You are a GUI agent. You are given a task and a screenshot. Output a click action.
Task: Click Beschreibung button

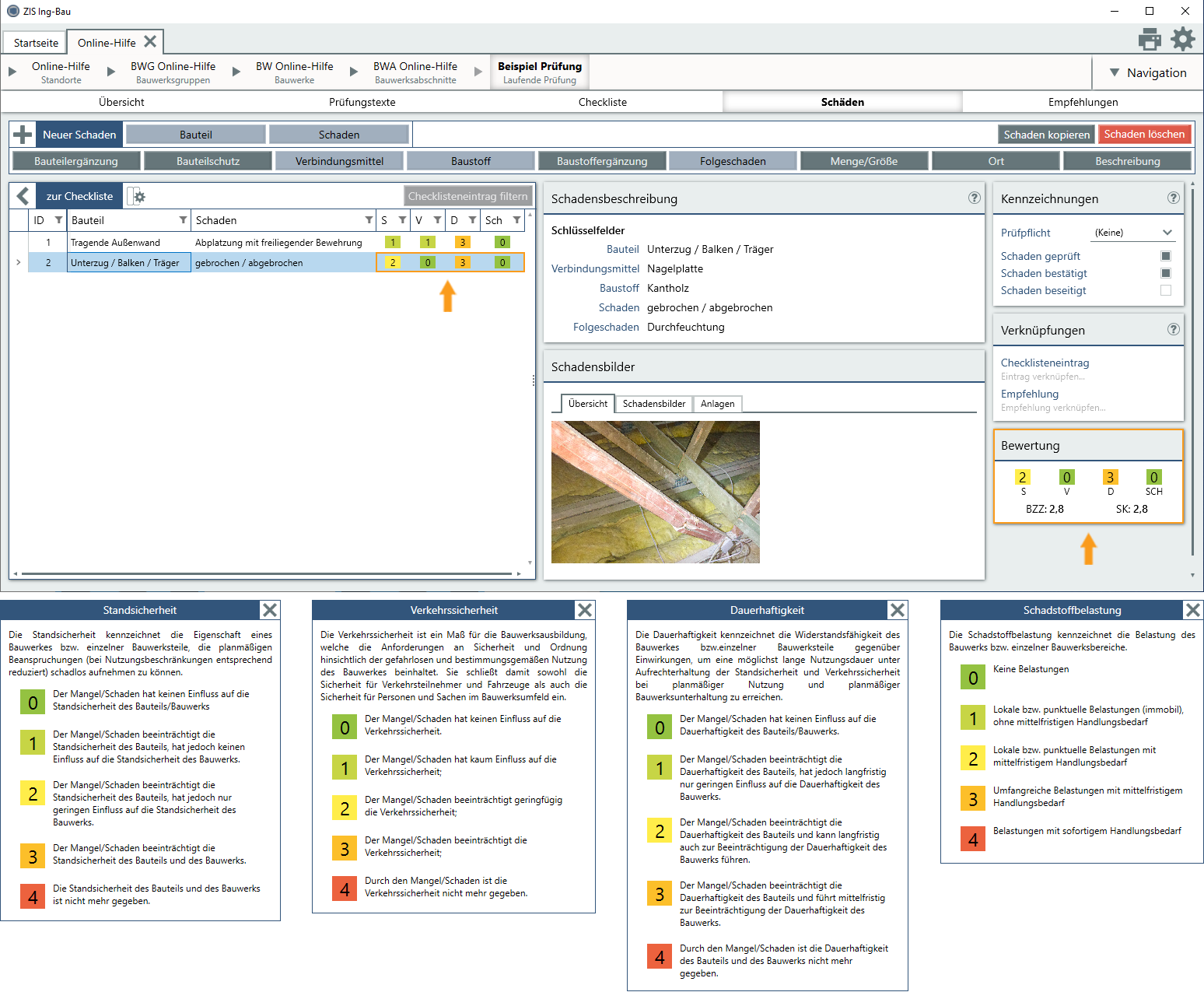(1128, 161)
